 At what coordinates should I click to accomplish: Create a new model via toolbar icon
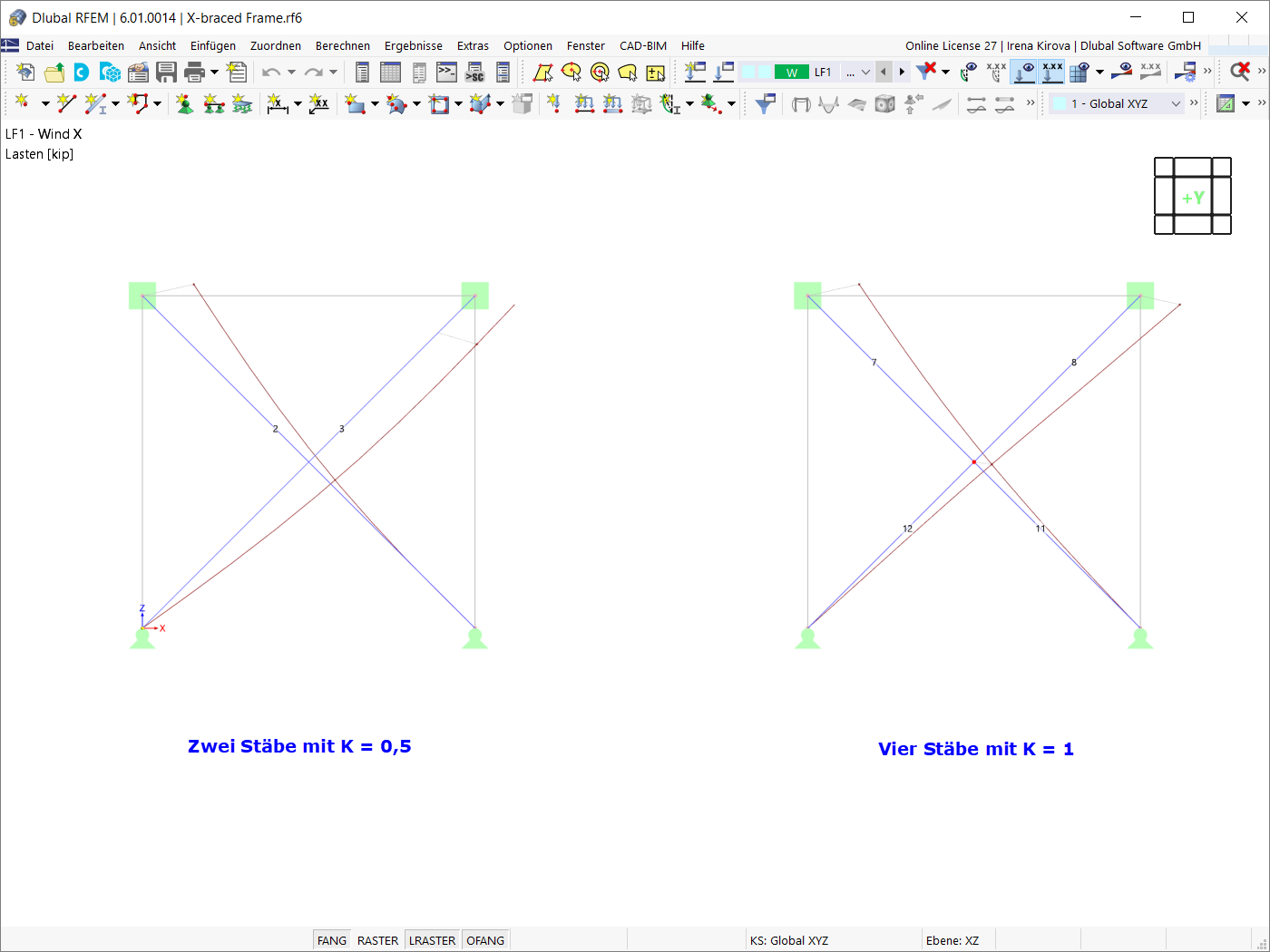(25, 73)
